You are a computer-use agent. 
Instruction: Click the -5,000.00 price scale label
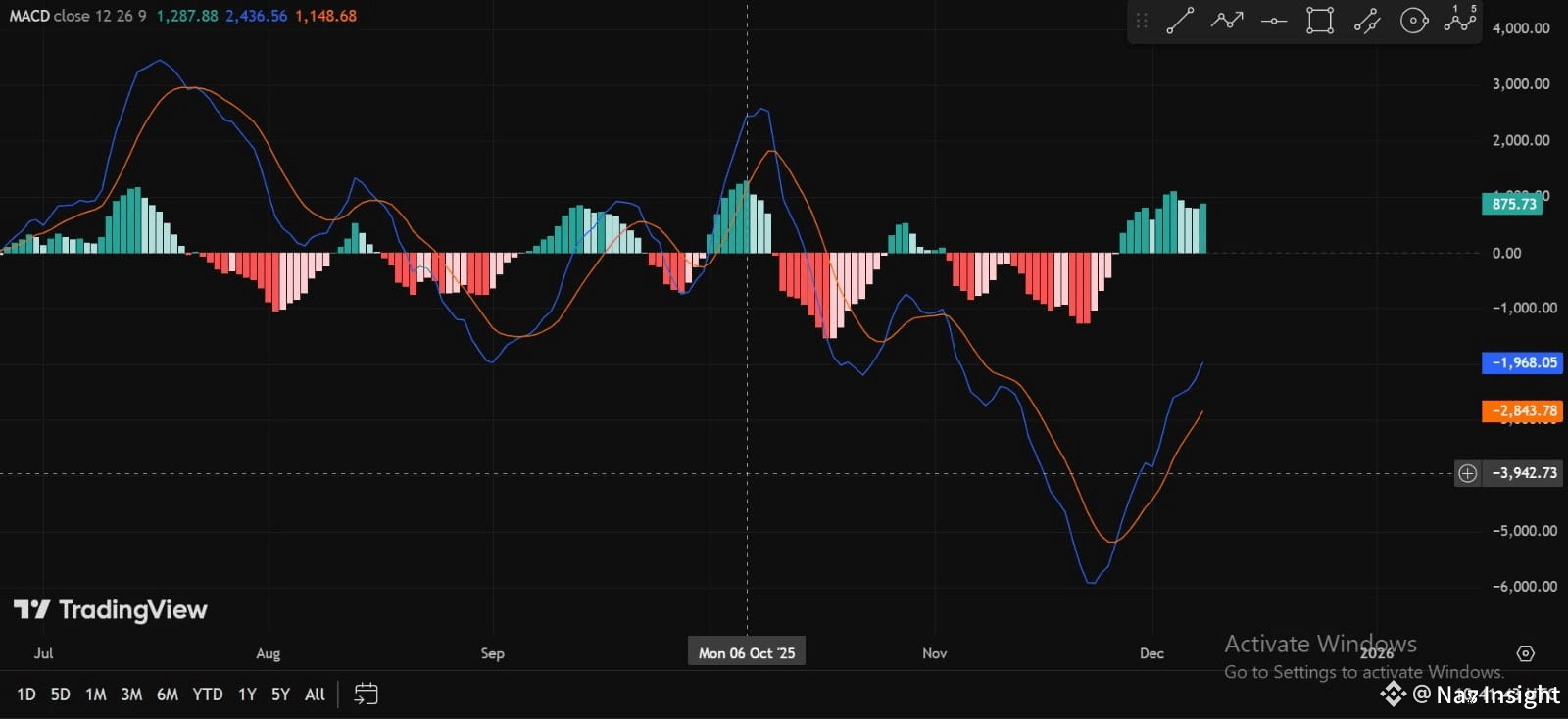[x=1524, y=531]
